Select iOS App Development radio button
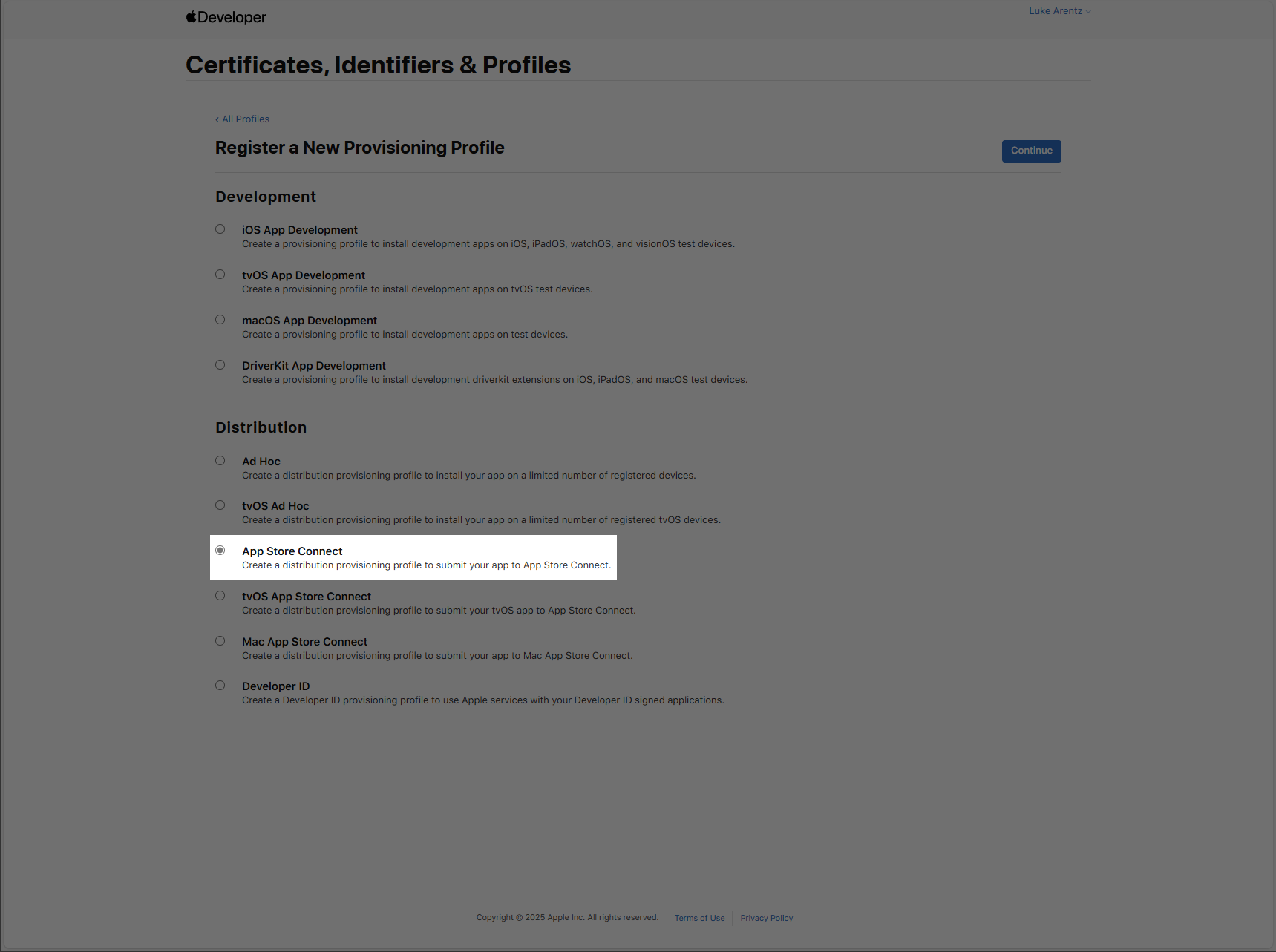The image size is (1276, 952). [x=220, y=229]
